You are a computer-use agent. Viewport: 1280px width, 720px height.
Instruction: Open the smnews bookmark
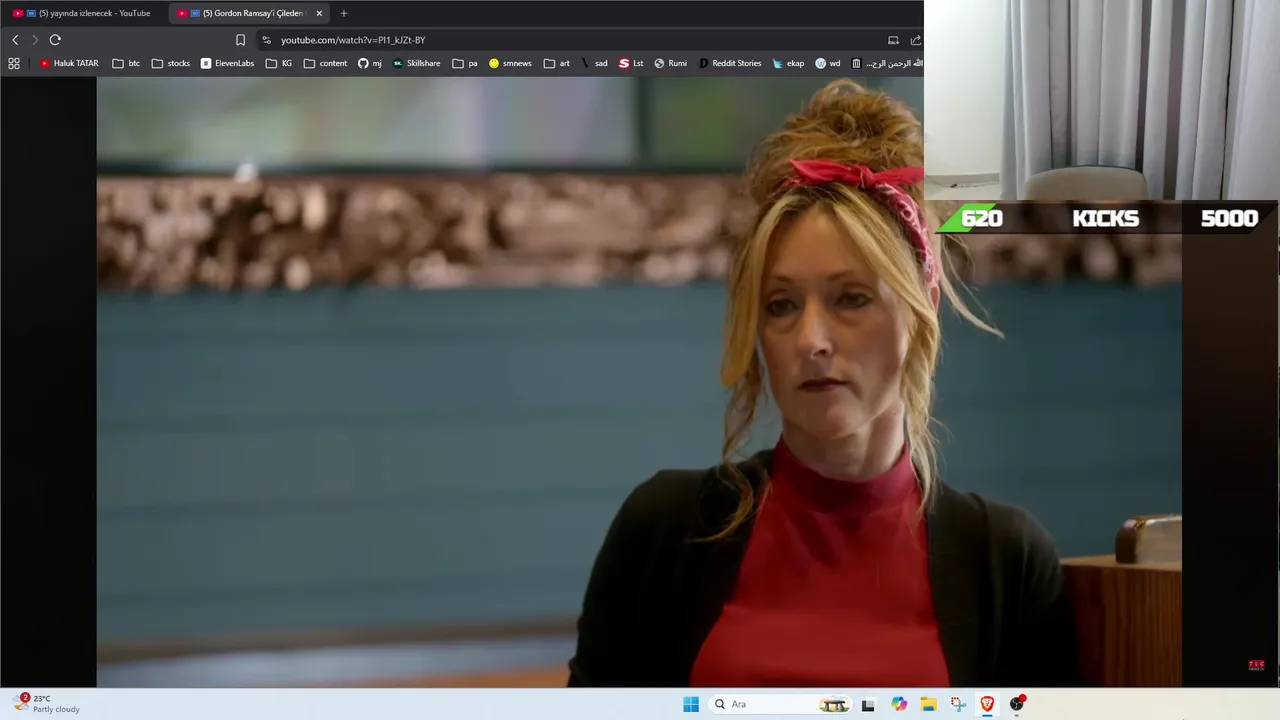510,63
